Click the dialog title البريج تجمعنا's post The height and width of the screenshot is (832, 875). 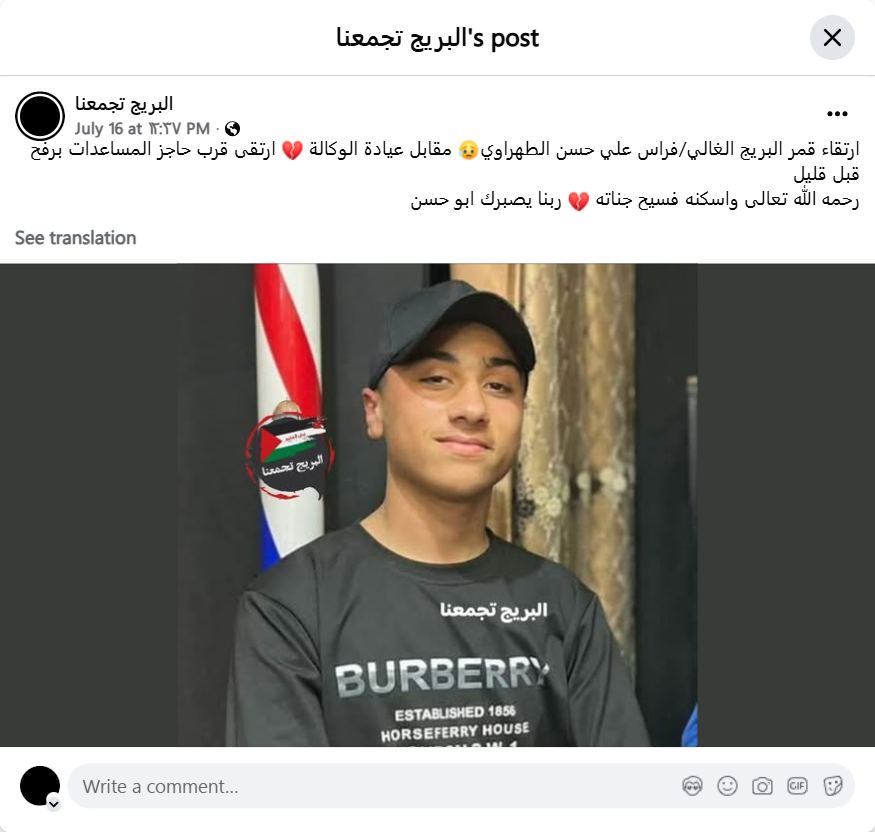pyautogui.click(x=438, y=38)
